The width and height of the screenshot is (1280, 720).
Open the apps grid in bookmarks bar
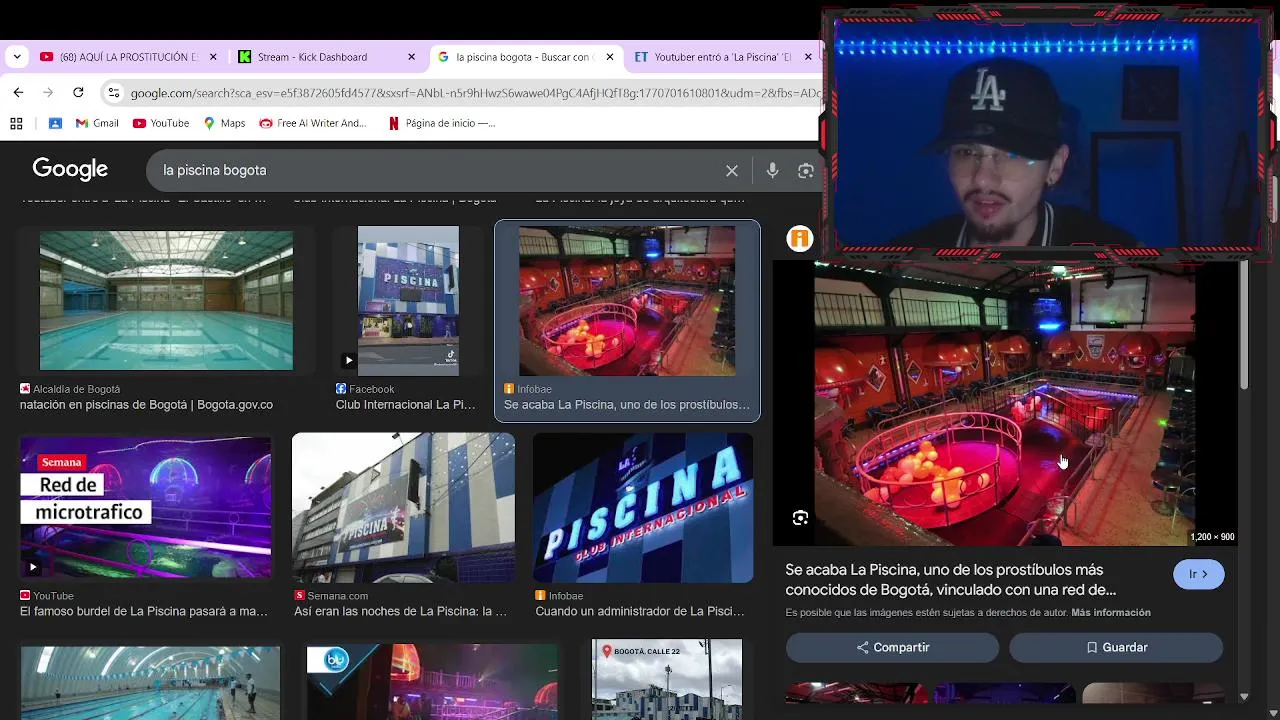[16, 123]
